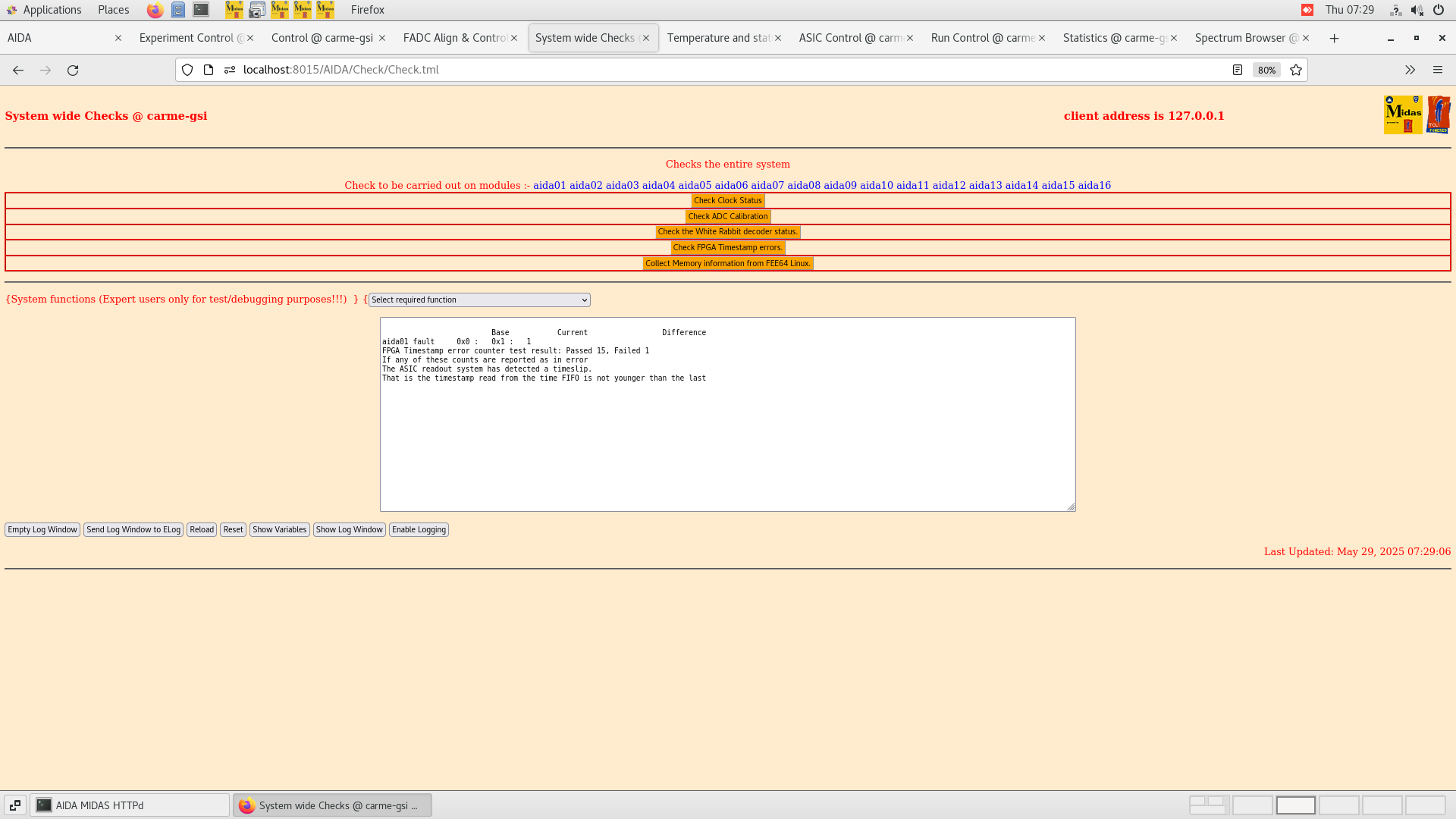Open the volume icon in system tray
Image resolution: width=1456 pixels, height=819 pixels.
pos(1417,10)
